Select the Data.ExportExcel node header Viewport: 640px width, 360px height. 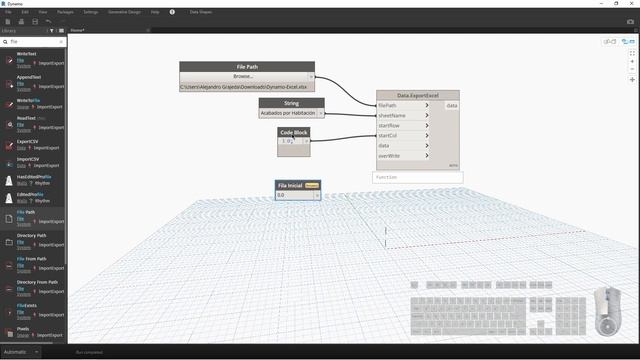[418, 95]
